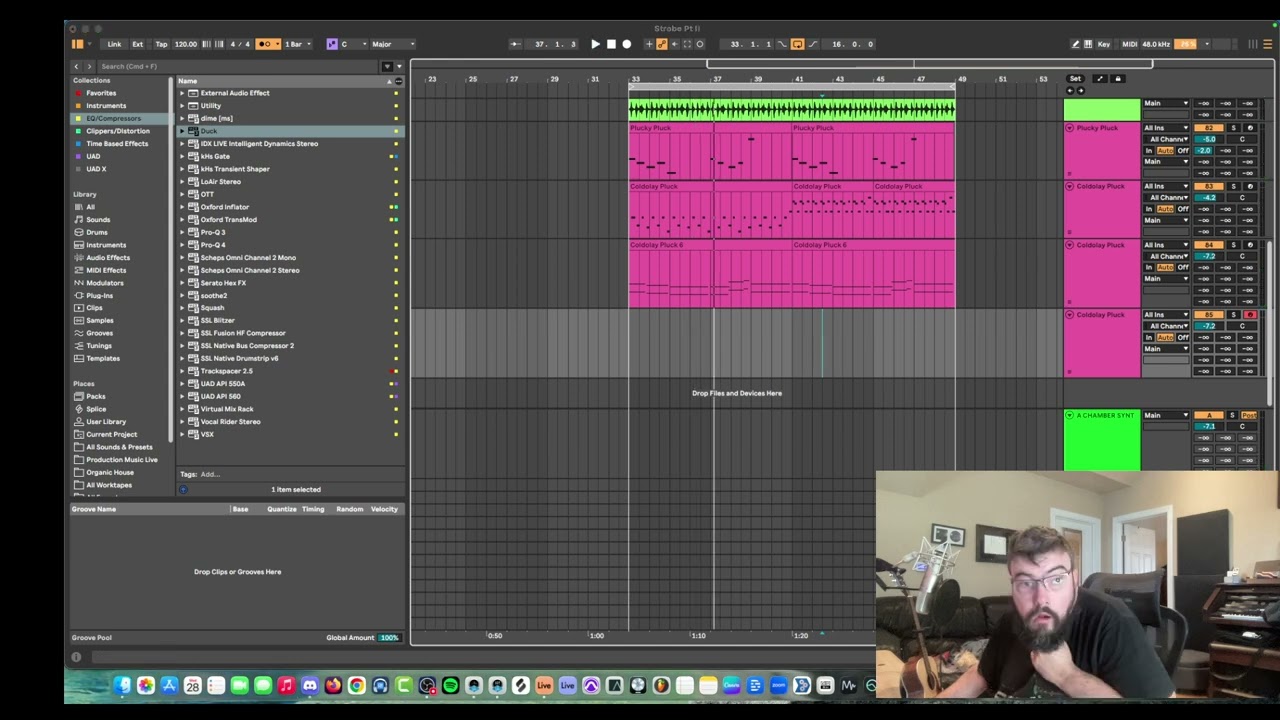Enable Key mapping mode

[1104, 44]
